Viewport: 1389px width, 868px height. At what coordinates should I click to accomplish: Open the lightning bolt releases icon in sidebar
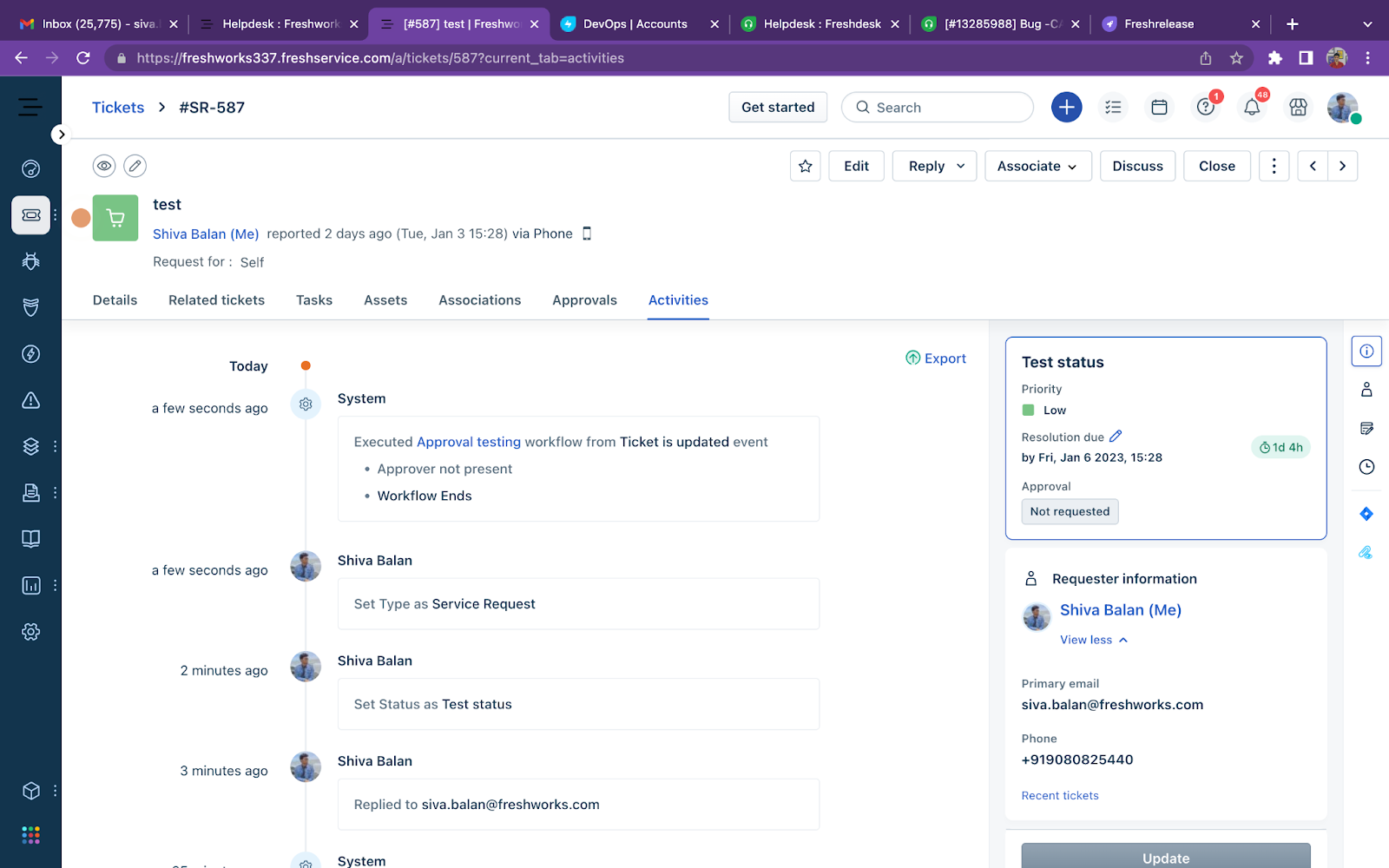[30, 354]
